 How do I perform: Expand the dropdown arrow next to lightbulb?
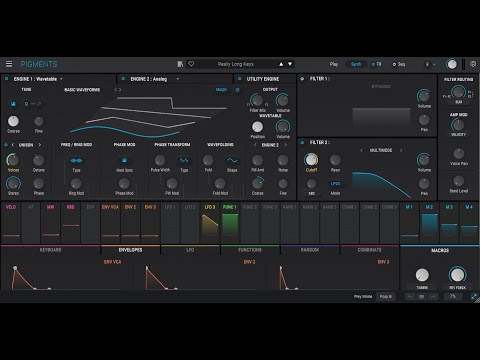[x=434, y=64]
